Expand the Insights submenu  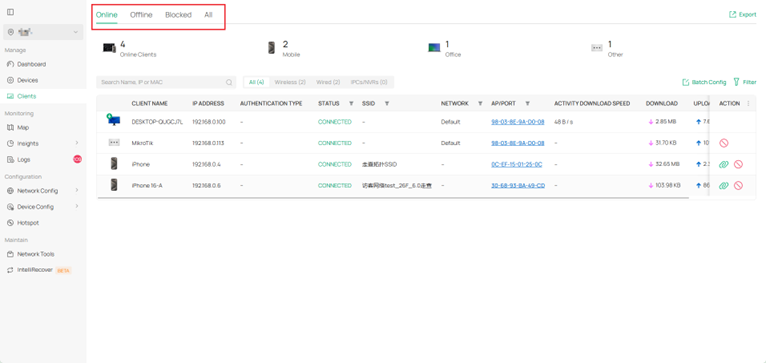[77, 143]
